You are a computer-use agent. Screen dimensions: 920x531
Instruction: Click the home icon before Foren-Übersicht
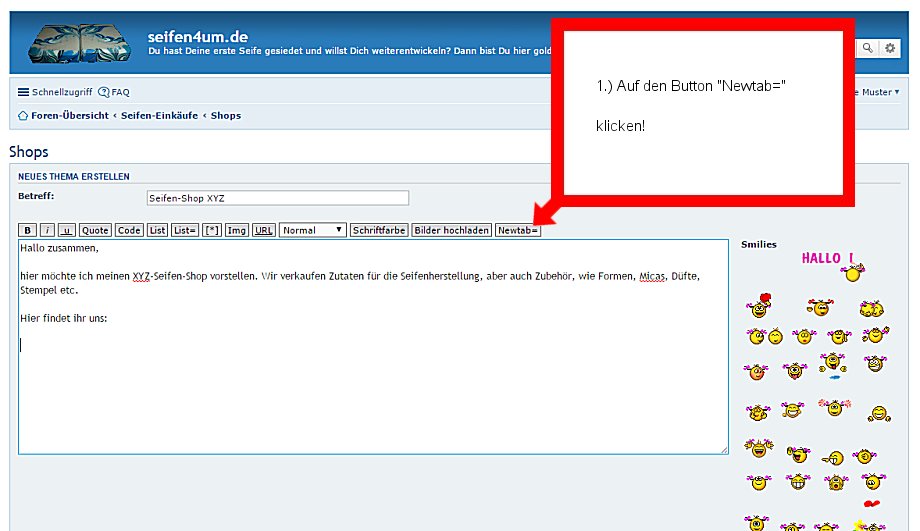23,116
